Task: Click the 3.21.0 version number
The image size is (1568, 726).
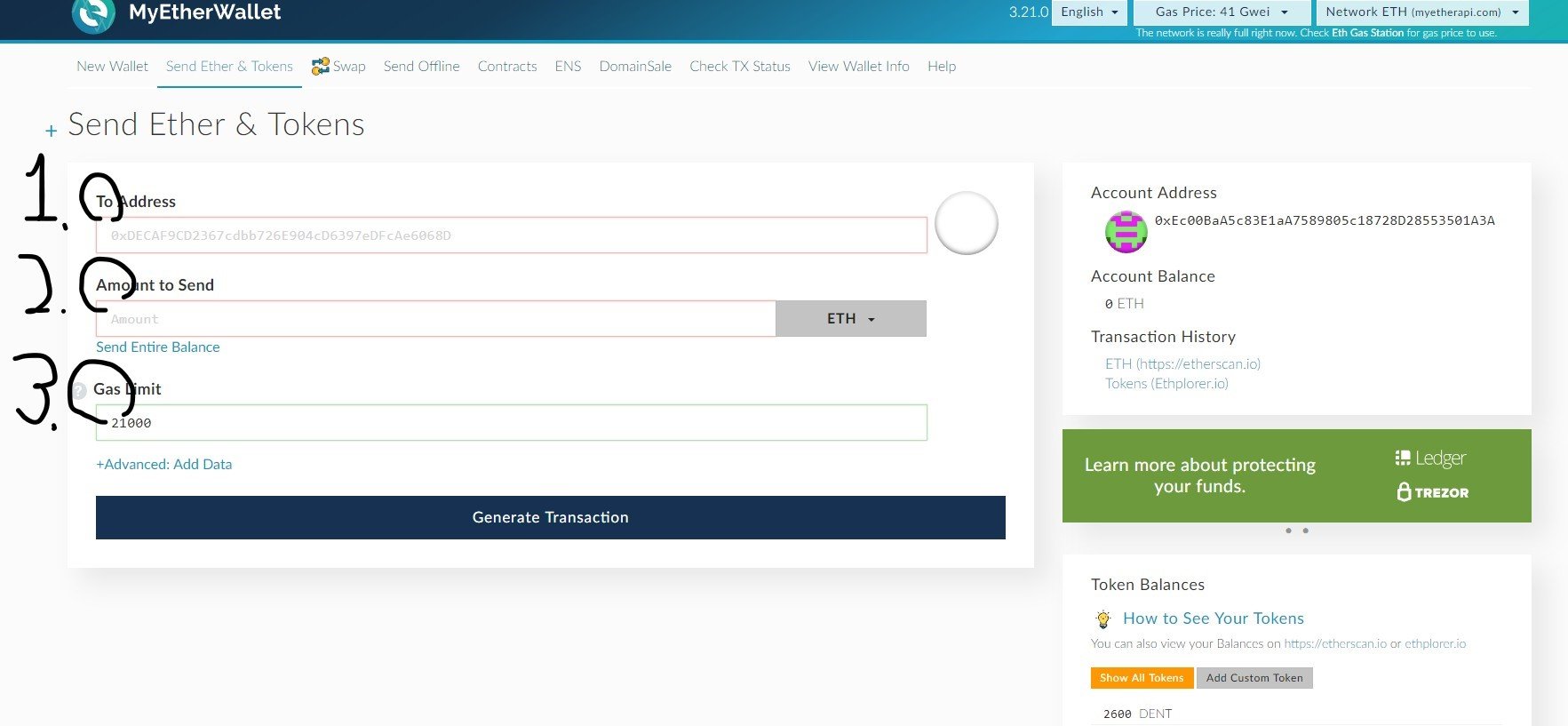Action: pyautogui.click(x=1028, y=12)
